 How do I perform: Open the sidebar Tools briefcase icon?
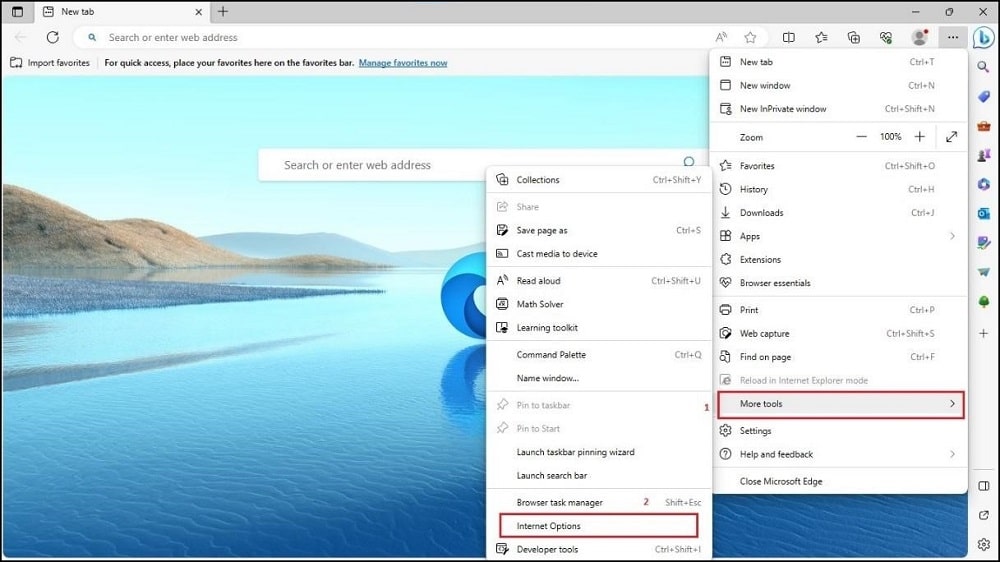pyautogui.click(x=983, y=126)
